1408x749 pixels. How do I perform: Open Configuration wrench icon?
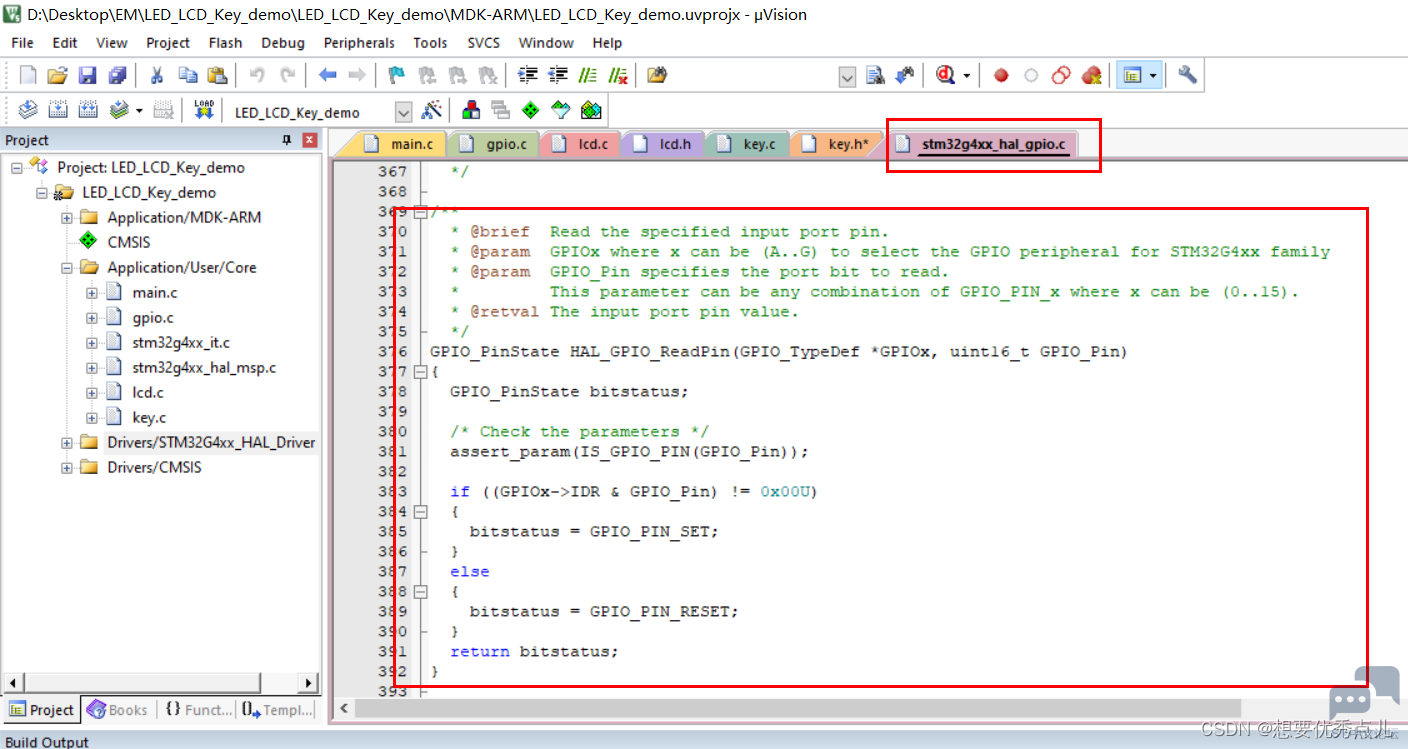tap(1187, 75)
